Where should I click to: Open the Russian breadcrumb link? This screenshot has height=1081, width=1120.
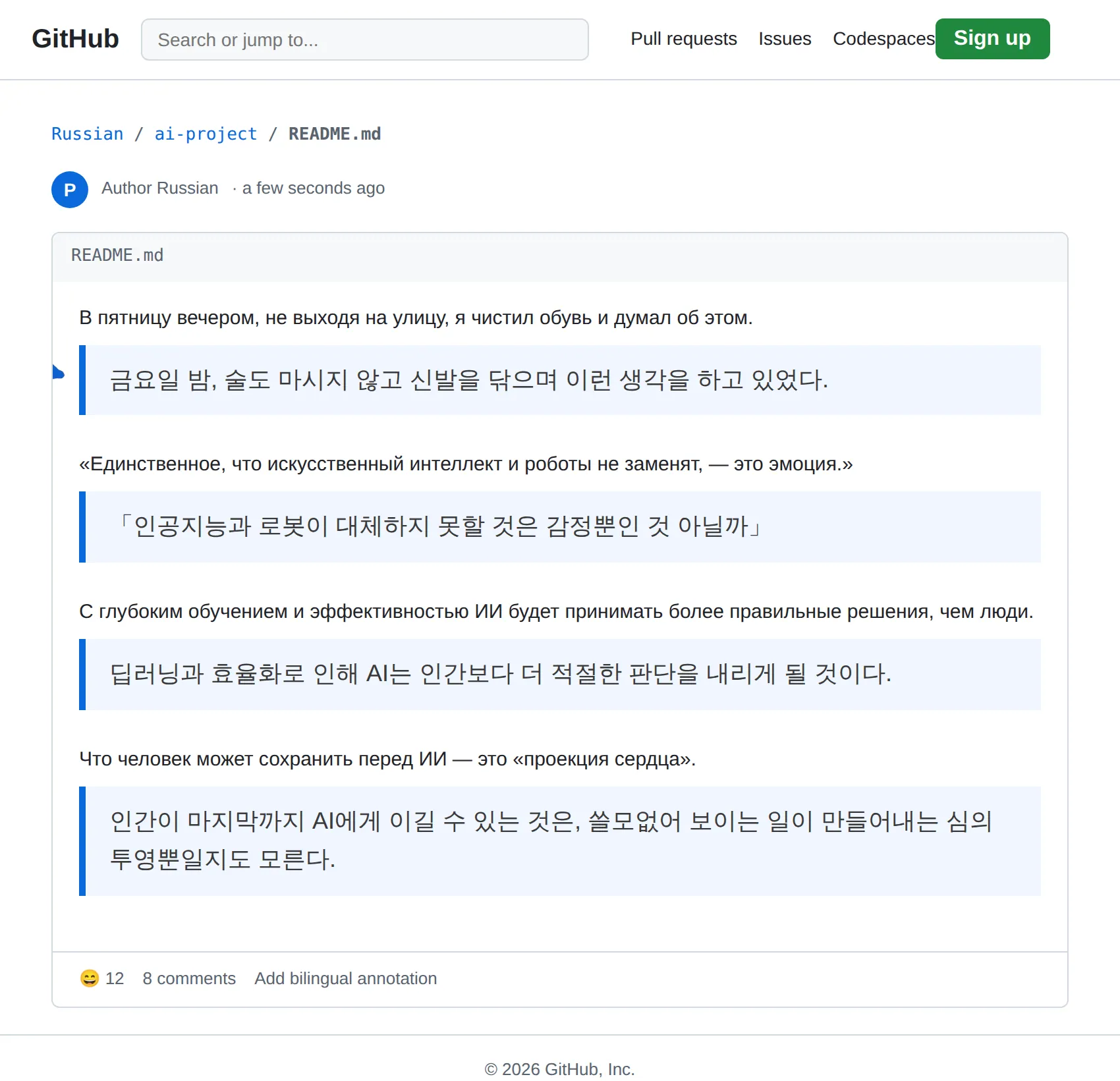pyautogui.click(x=88, y=134)
